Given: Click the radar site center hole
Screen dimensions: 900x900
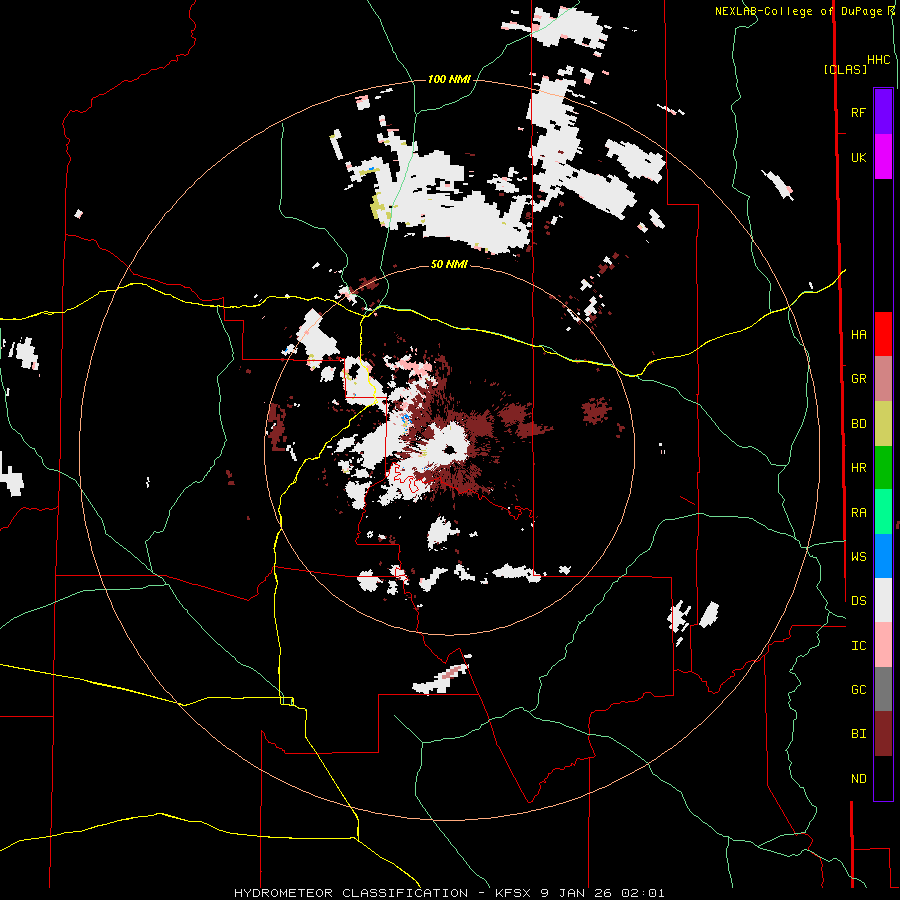Looking at the screenshot, I should point(449,449).
